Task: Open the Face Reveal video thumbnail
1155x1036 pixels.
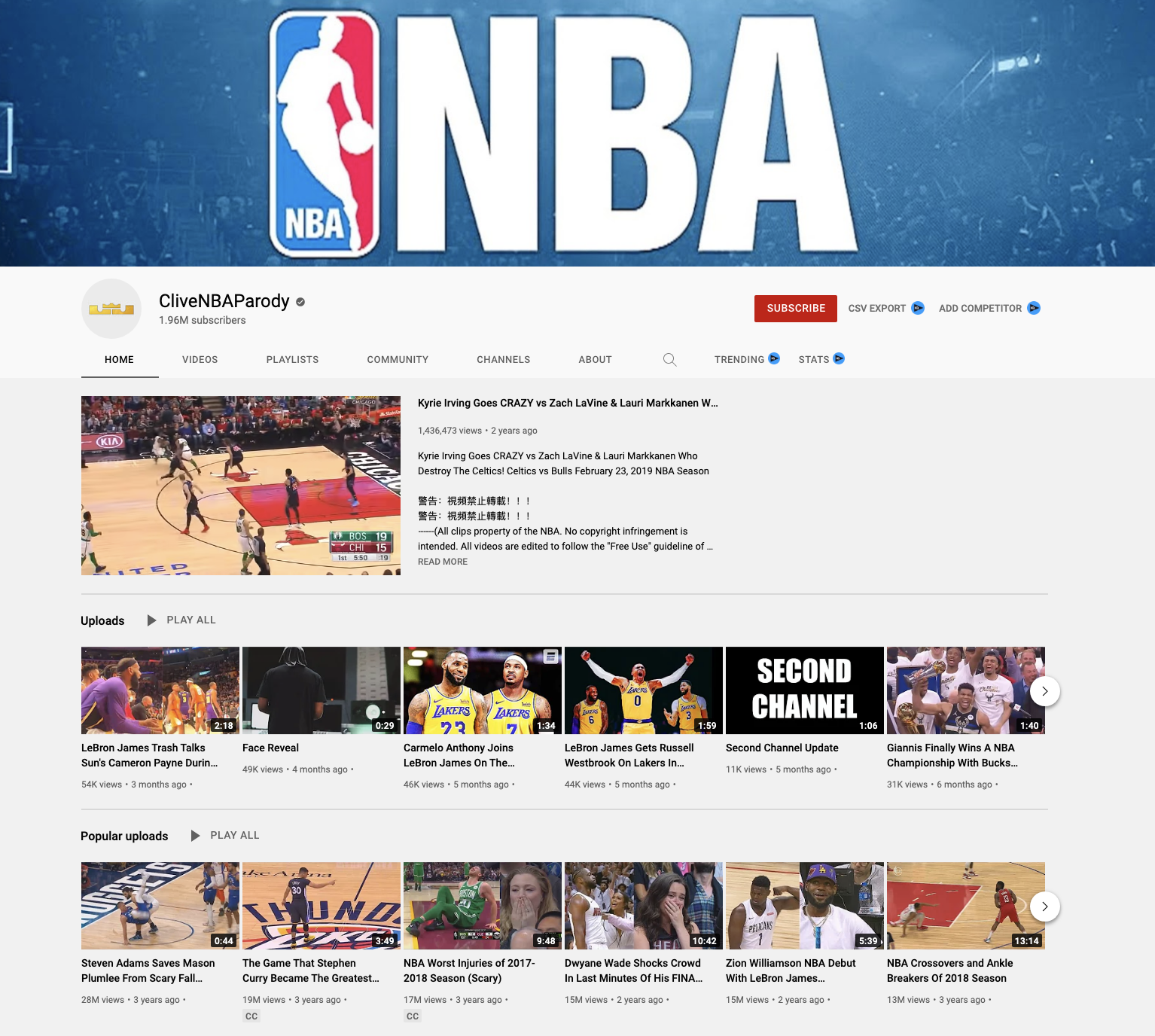Action: click(x=322, y=690)
